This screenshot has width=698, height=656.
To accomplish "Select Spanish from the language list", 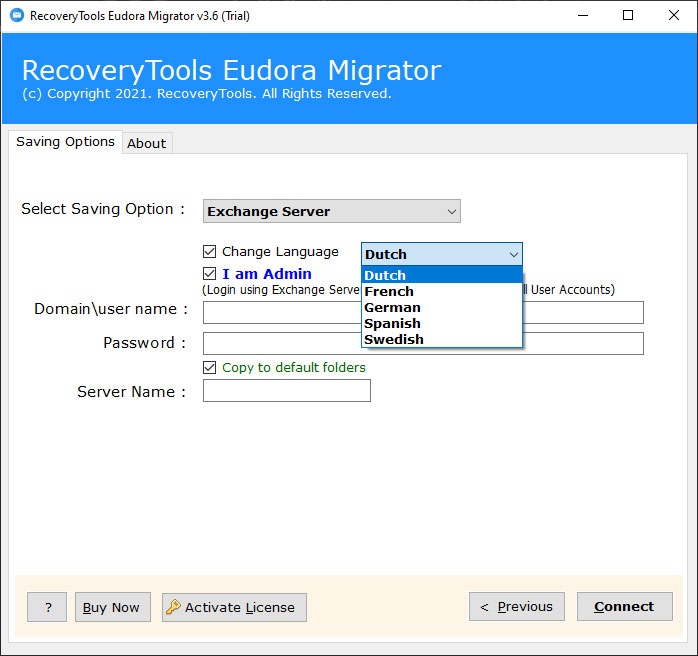I will (x=442, y=323).
